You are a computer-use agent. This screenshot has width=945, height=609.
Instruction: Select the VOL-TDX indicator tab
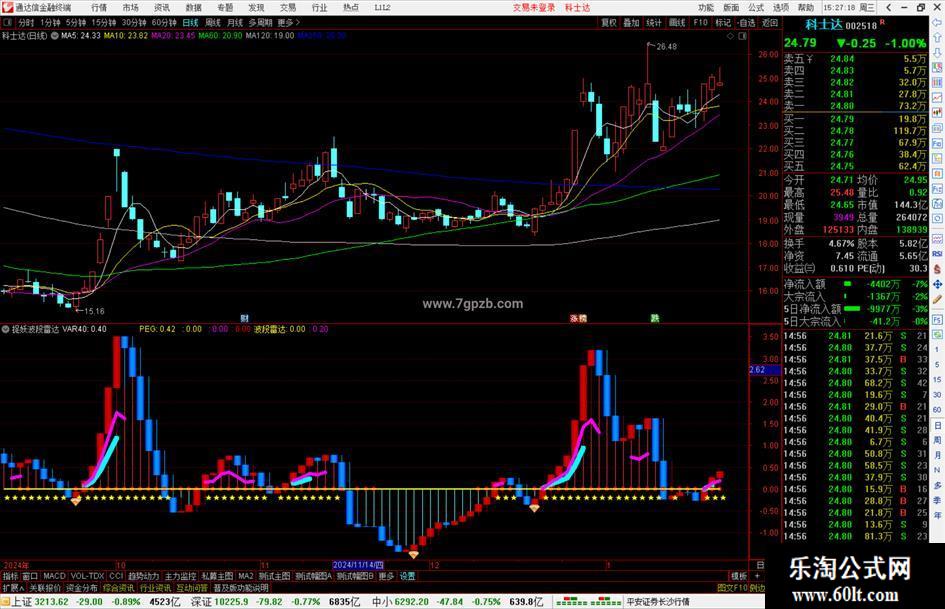(87, 576)
